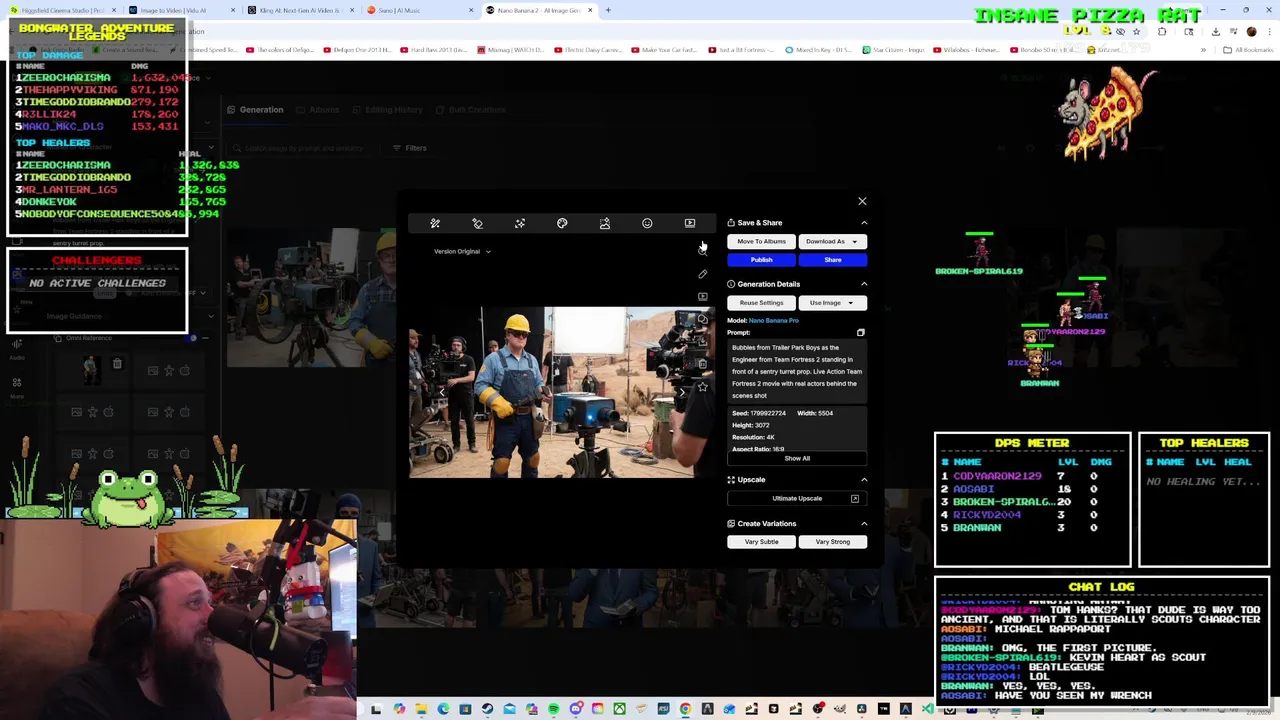
Task: Click the pencil edit icon beside image
Action: [702, 274]
